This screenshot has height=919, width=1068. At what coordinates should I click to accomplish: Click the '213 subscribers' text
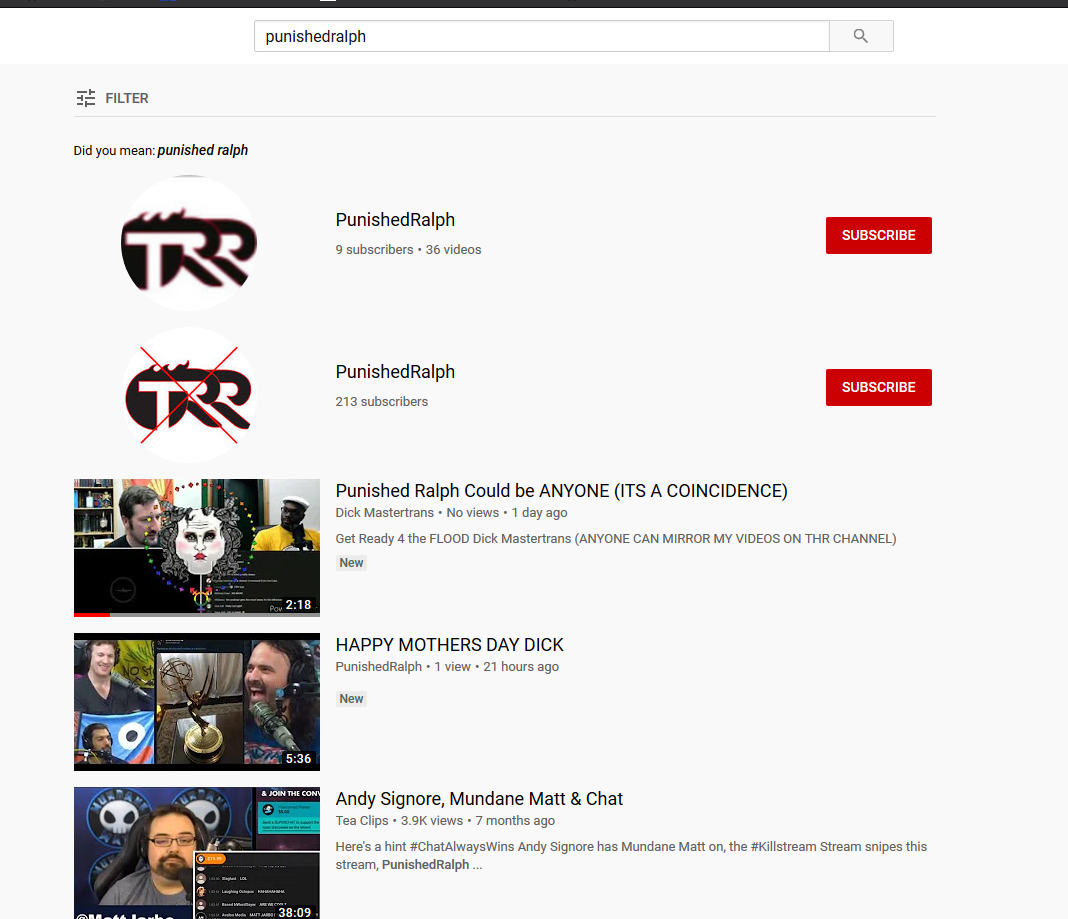click(381, 401)
